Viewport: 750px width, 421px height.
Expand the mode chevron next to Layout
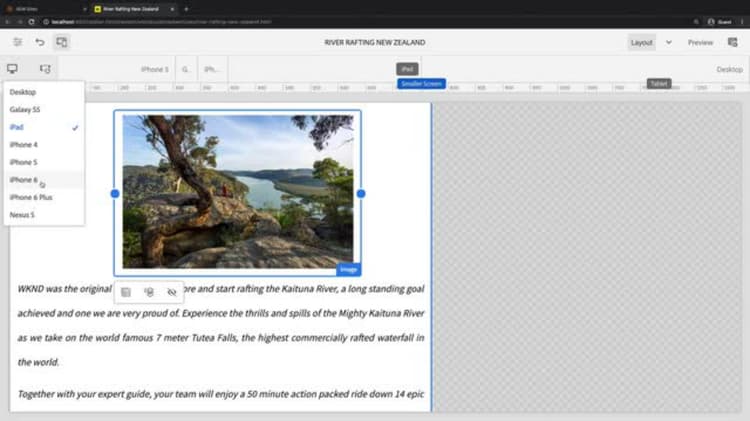668,42
